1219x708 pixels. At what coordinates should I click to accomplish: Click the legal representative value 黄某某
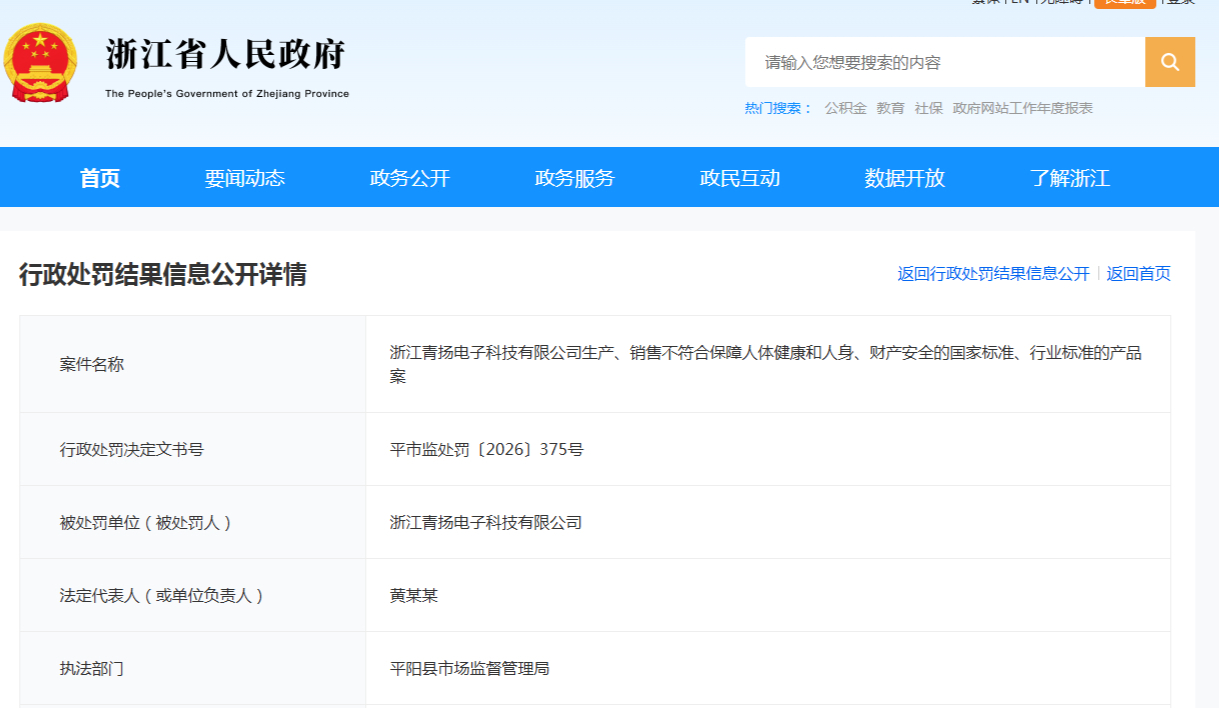click(414, 595)
